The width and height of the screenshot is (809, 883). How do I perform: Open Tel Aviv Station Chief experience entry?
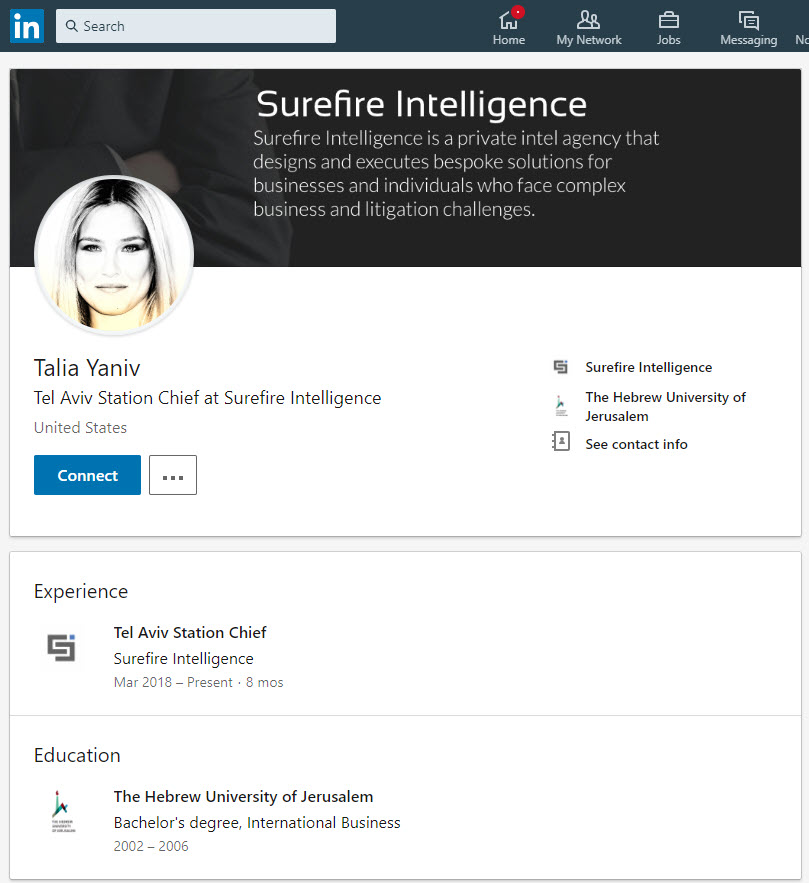coord(190,632)
